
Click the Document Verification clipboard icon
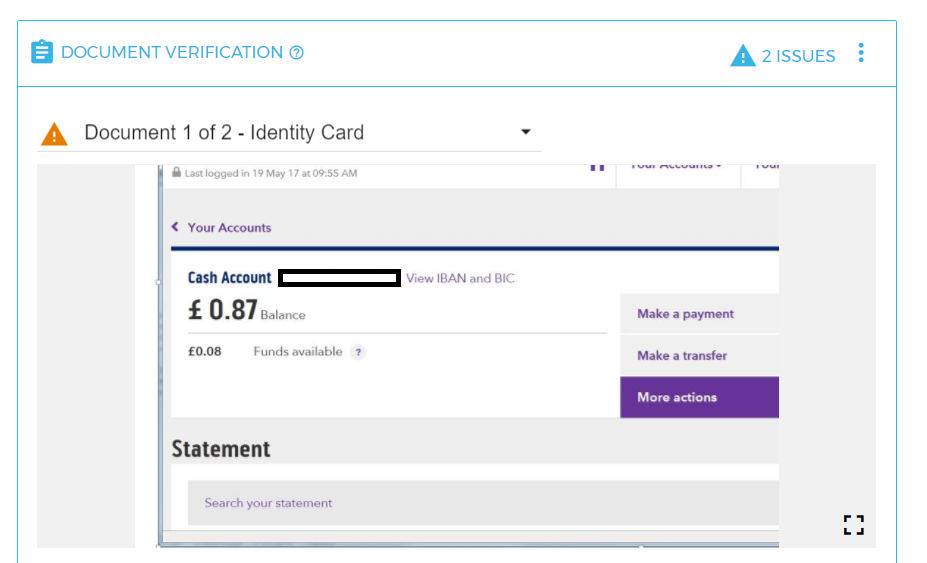tap(42, 52)
